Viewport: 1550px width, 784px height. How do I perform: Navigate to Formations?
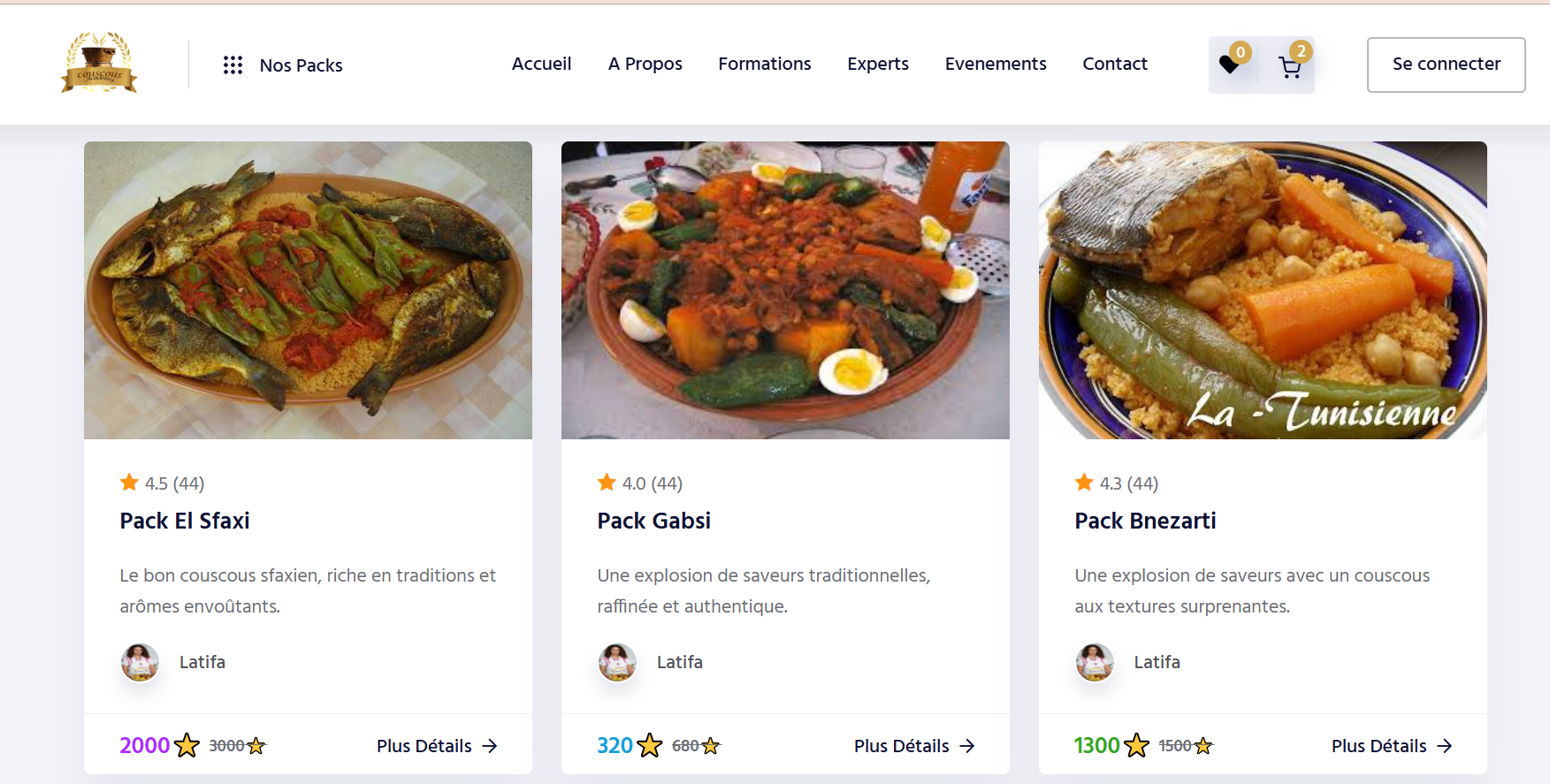[764, 64]
